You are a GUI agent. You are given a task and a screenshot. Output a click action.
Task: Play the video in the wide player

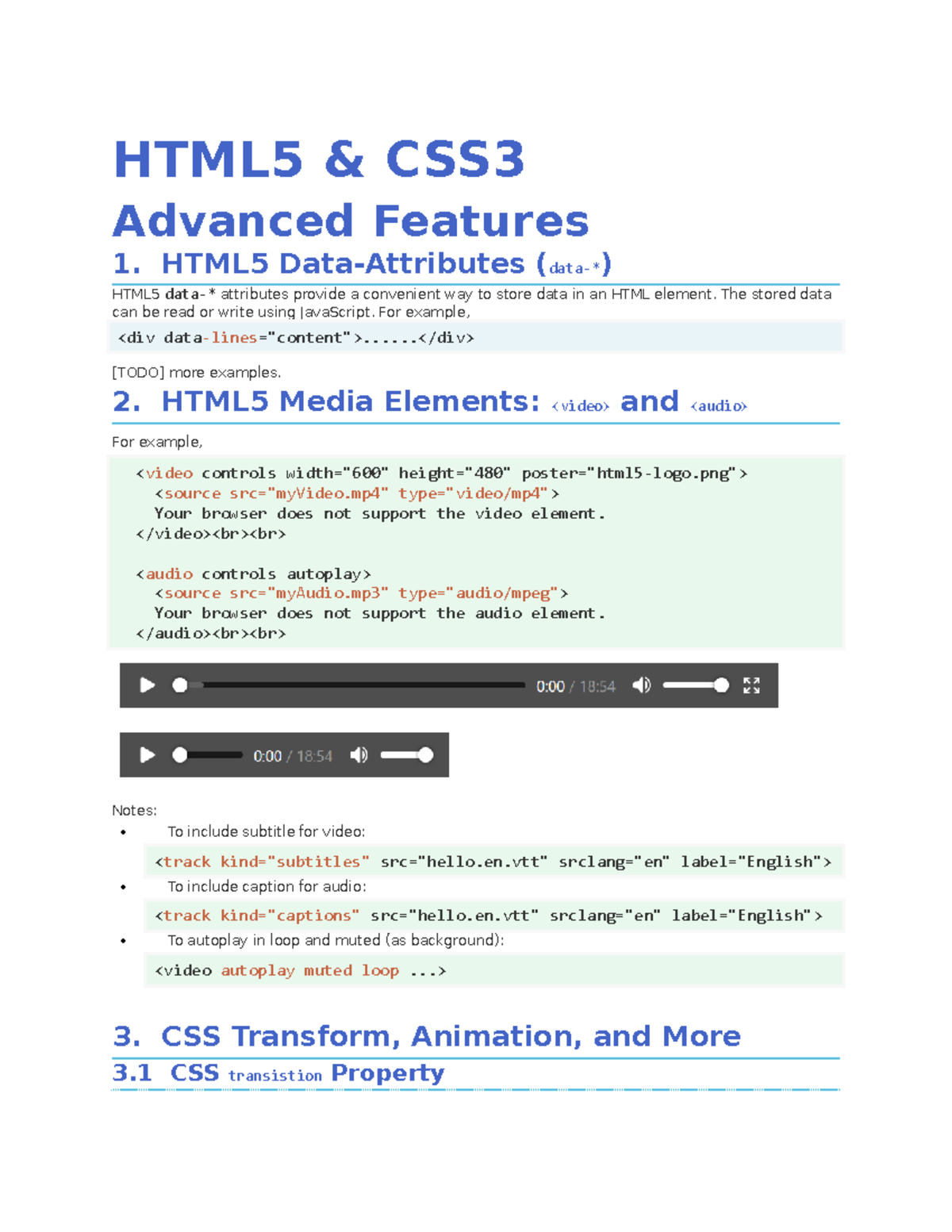[x=148, y=685]
